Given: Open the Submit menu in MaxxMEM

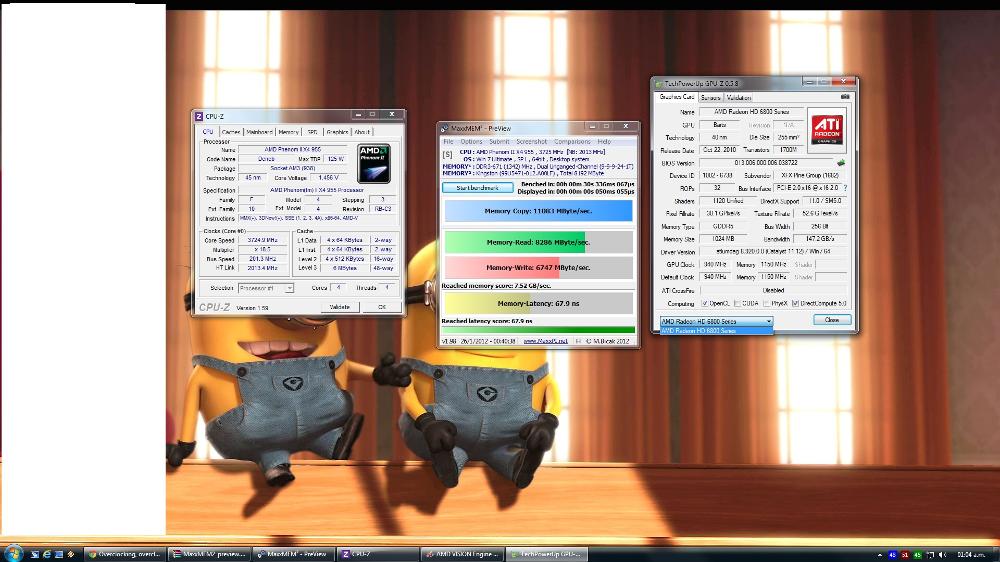Looking at the screenshot, I should [x=499, y=142].
